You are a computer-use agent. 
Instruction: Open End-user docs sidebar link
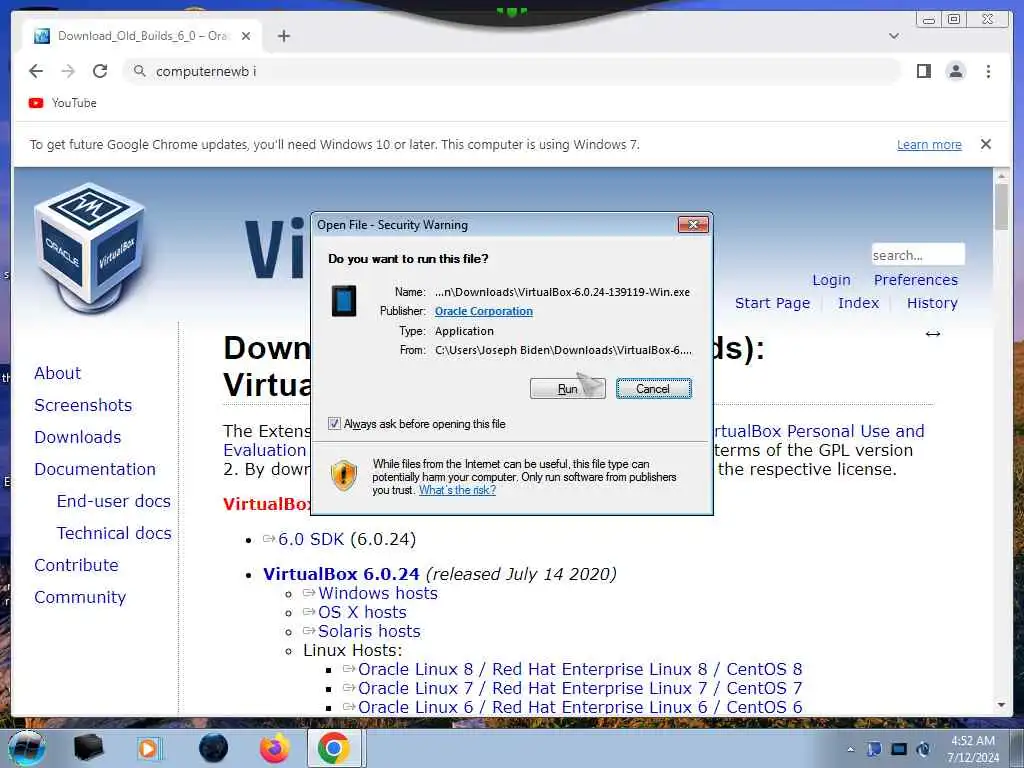114,502
